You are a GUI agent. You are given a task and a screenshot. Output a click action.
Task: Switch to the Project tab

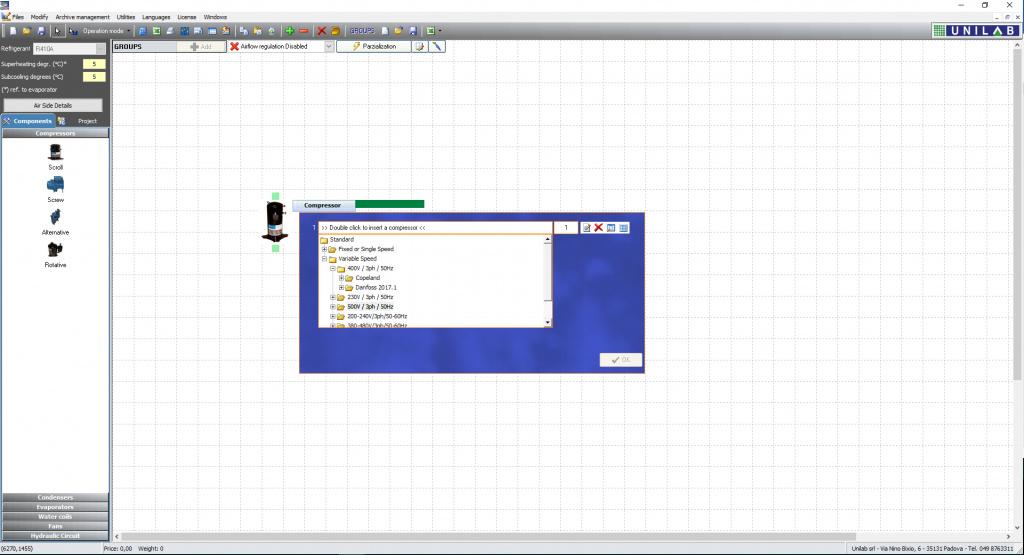click(82, 121)
